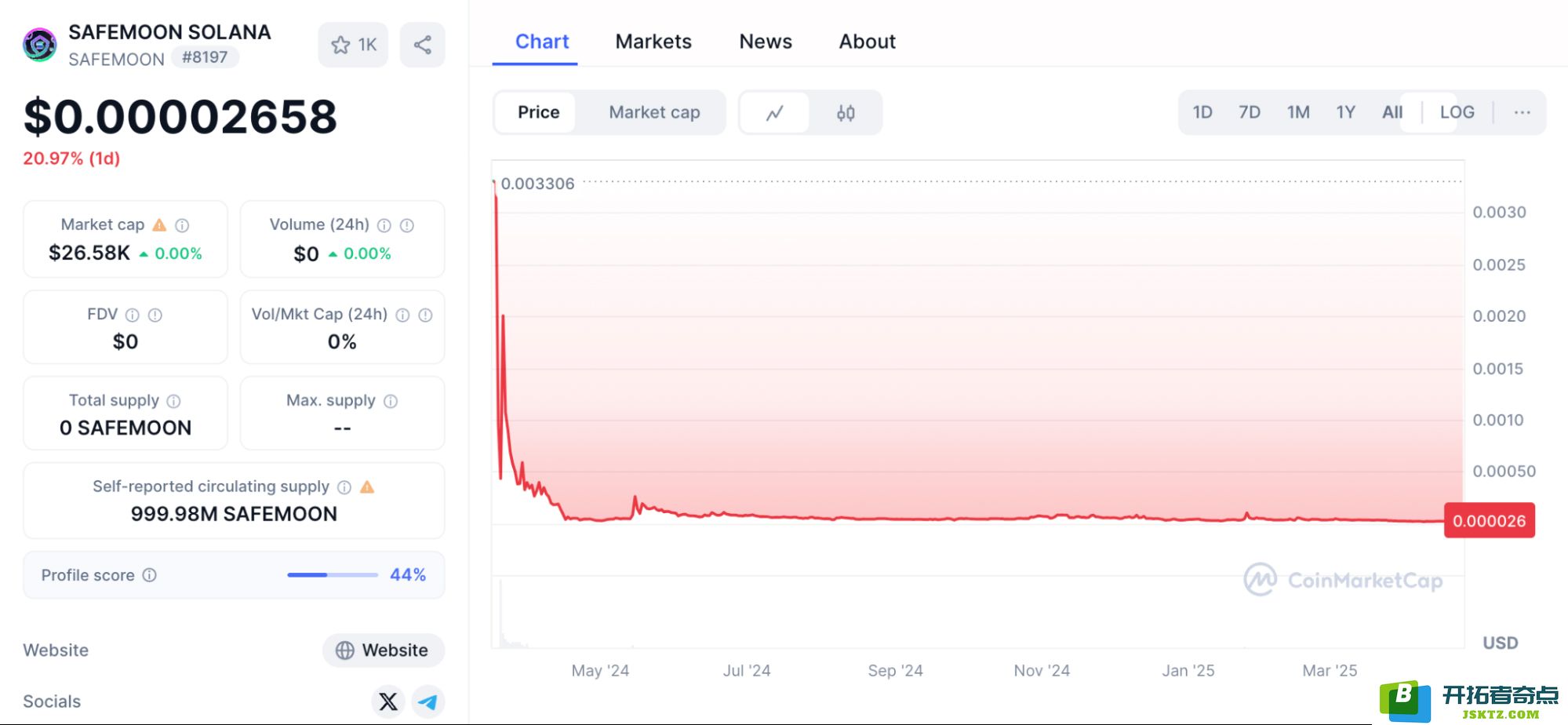Click the USD currency label on chart
Viewport: 1568px width, 725px height.
click(1500, 643)
